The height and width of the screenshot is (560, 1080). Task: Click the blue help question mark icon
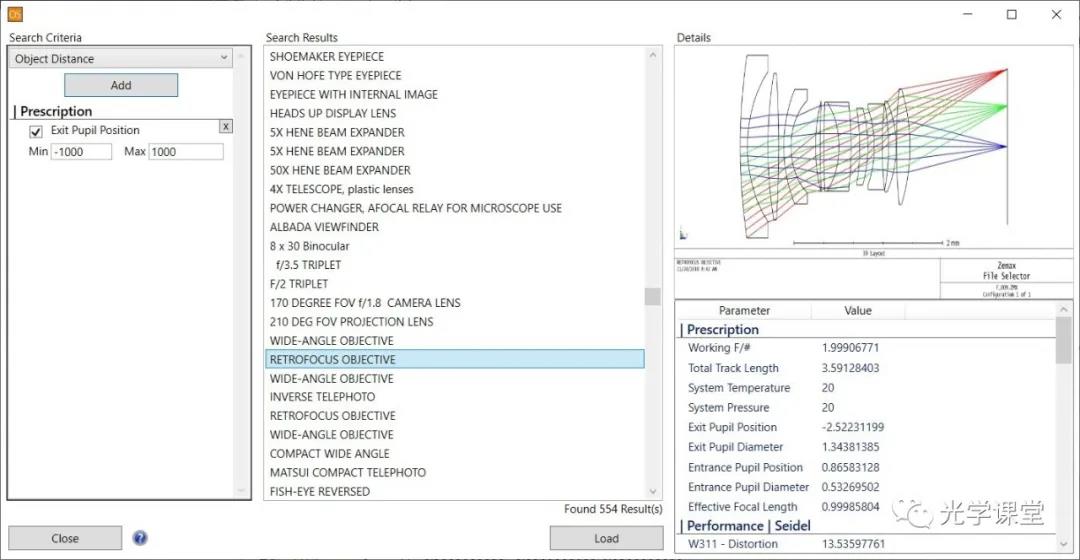[140, 538]
